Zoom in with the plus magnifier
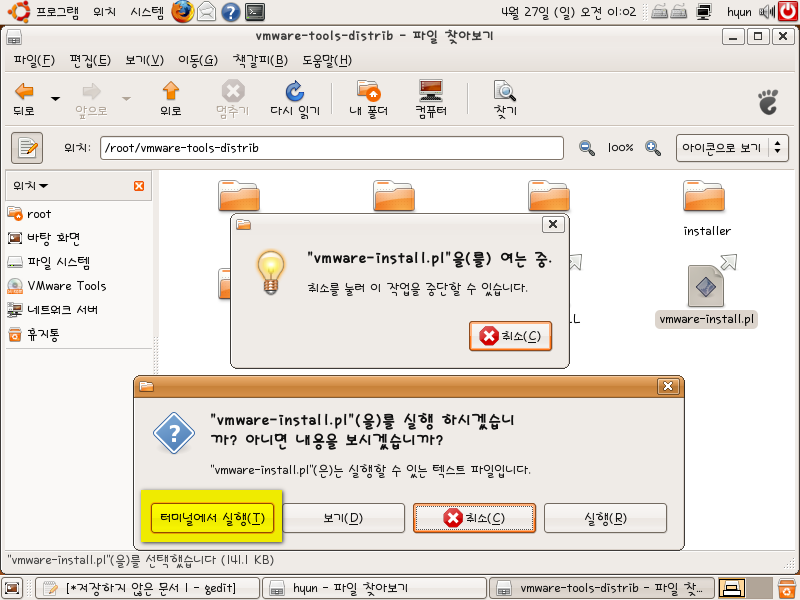 tap(653, 148)
